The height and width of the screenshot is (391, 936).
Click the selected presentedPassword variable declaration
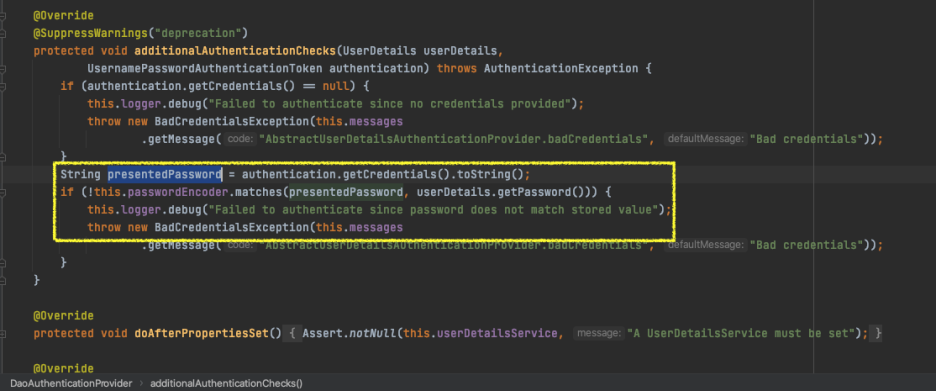click(165, 174)
